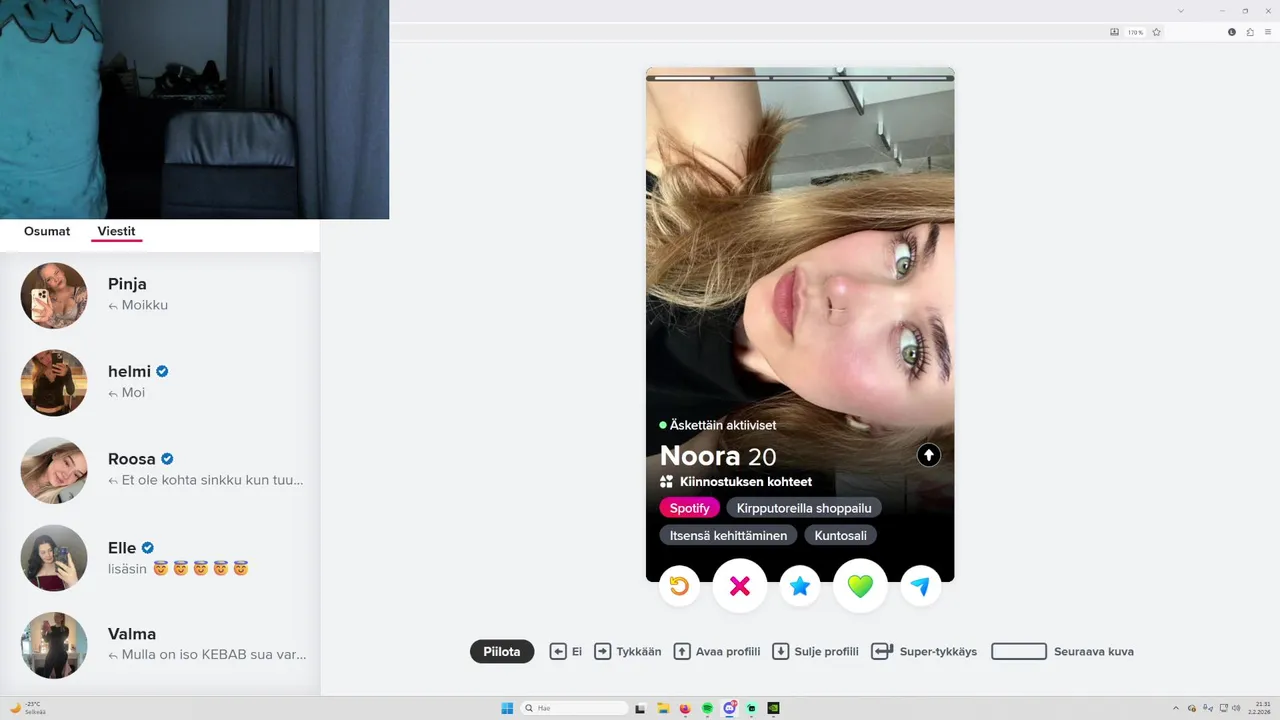Click the Piilota button
The width and height of the screenshot is (1280, 720).
coord(502,651)
